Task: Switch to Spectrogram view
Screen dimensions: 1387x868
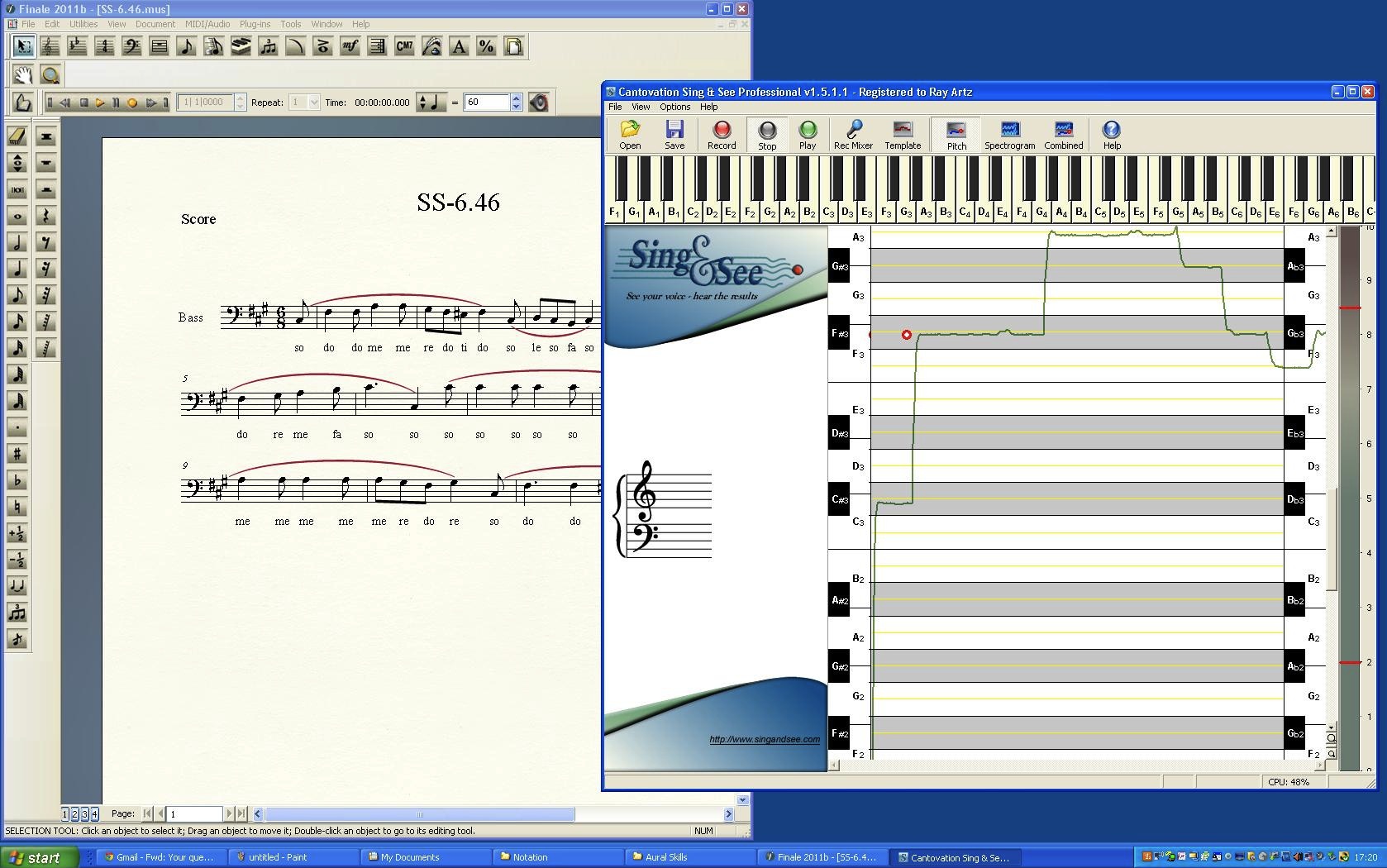Action: point(1009,135)
